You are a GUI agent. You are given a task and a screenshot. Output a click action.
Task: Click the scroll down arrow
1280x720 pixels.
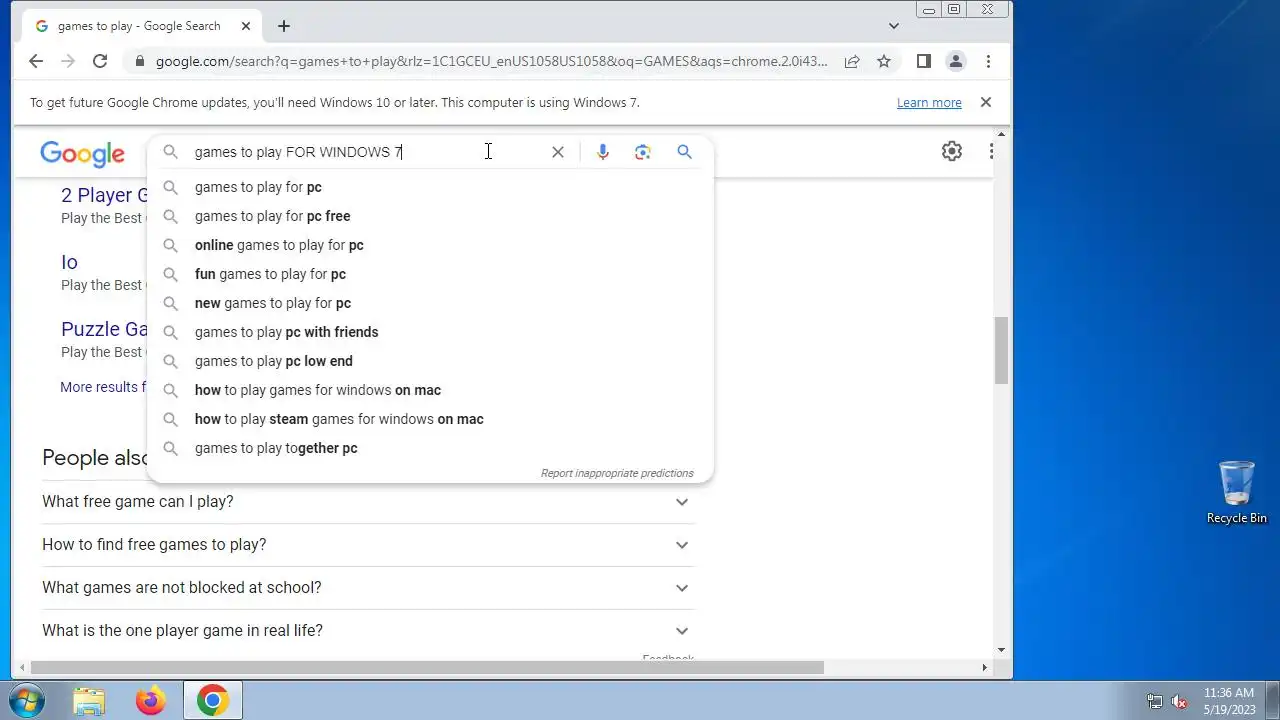tap(1002, 649)
